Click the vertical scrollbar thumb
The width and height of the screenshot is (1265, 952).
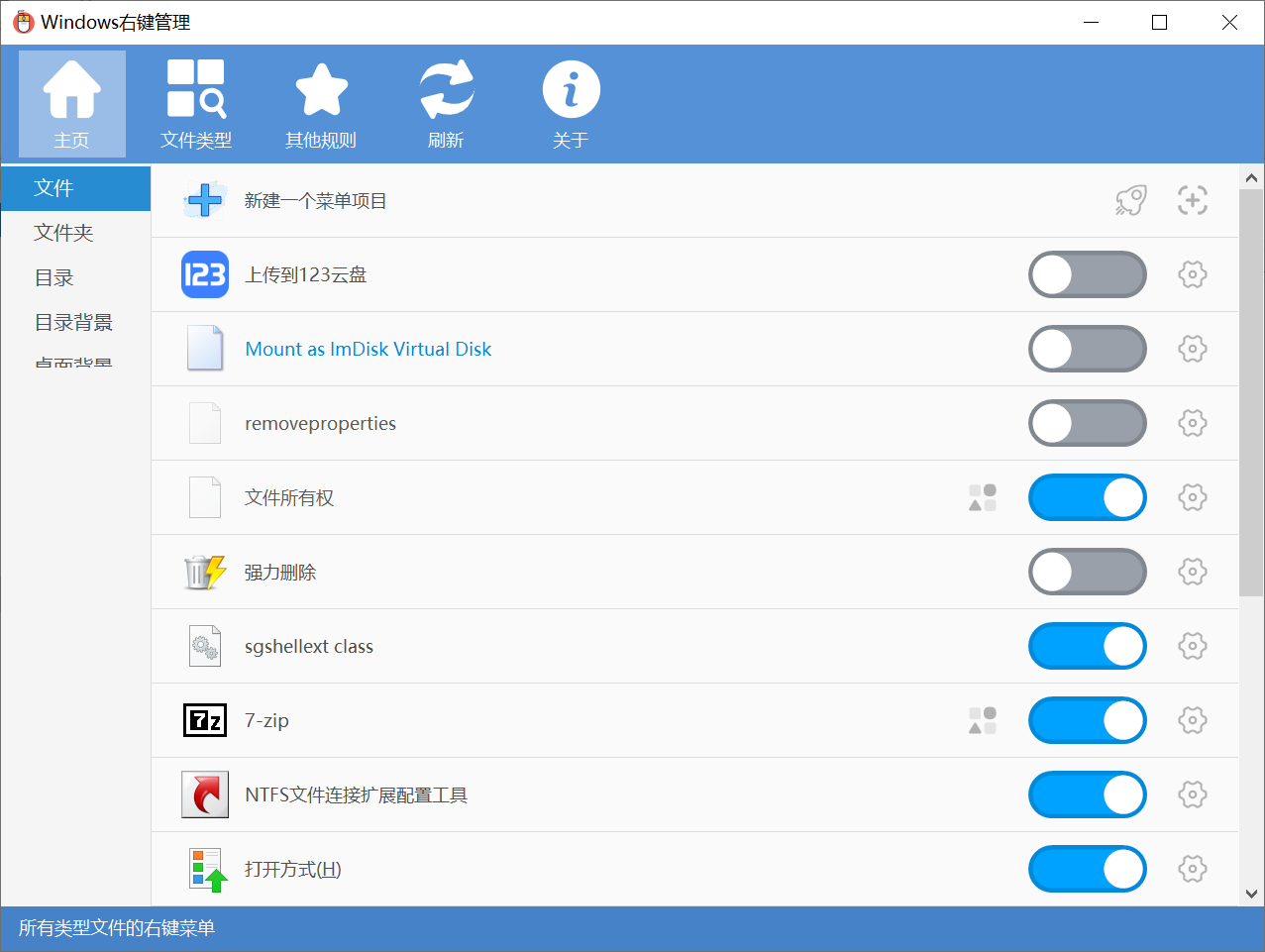coord(1251,392)
